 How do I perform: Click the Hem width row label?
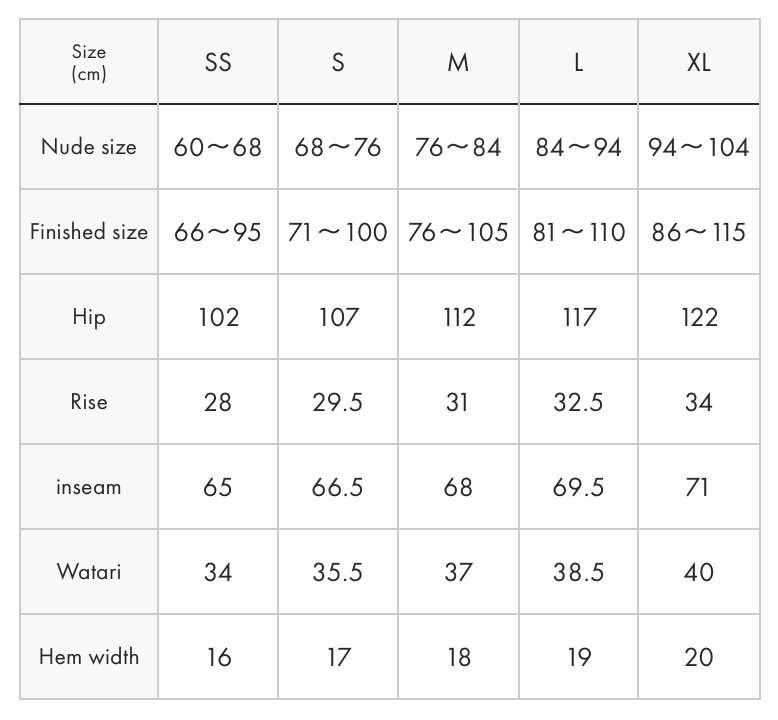(x=89, y=657)
